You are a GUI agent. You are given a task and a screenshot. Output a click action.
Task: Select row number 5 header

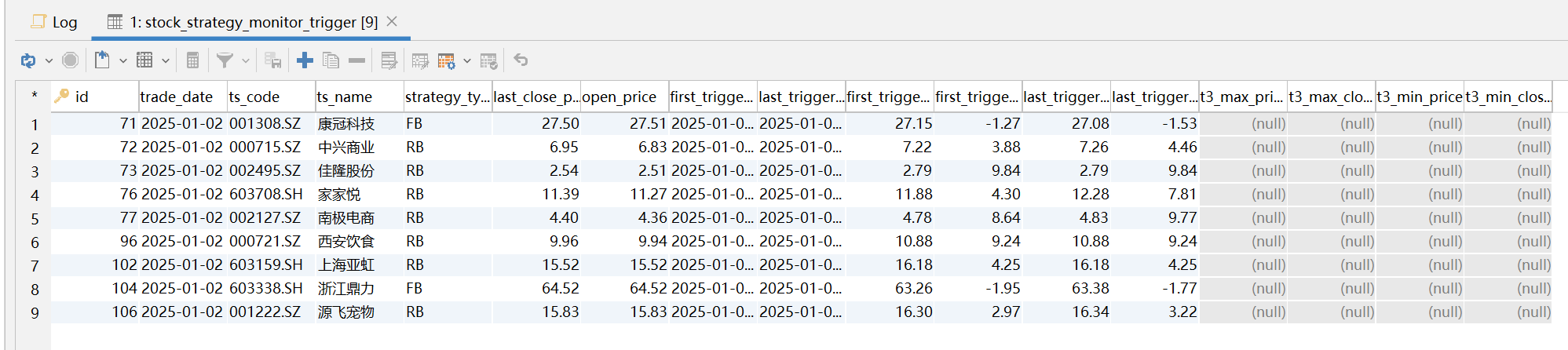[x=35, y=218]
